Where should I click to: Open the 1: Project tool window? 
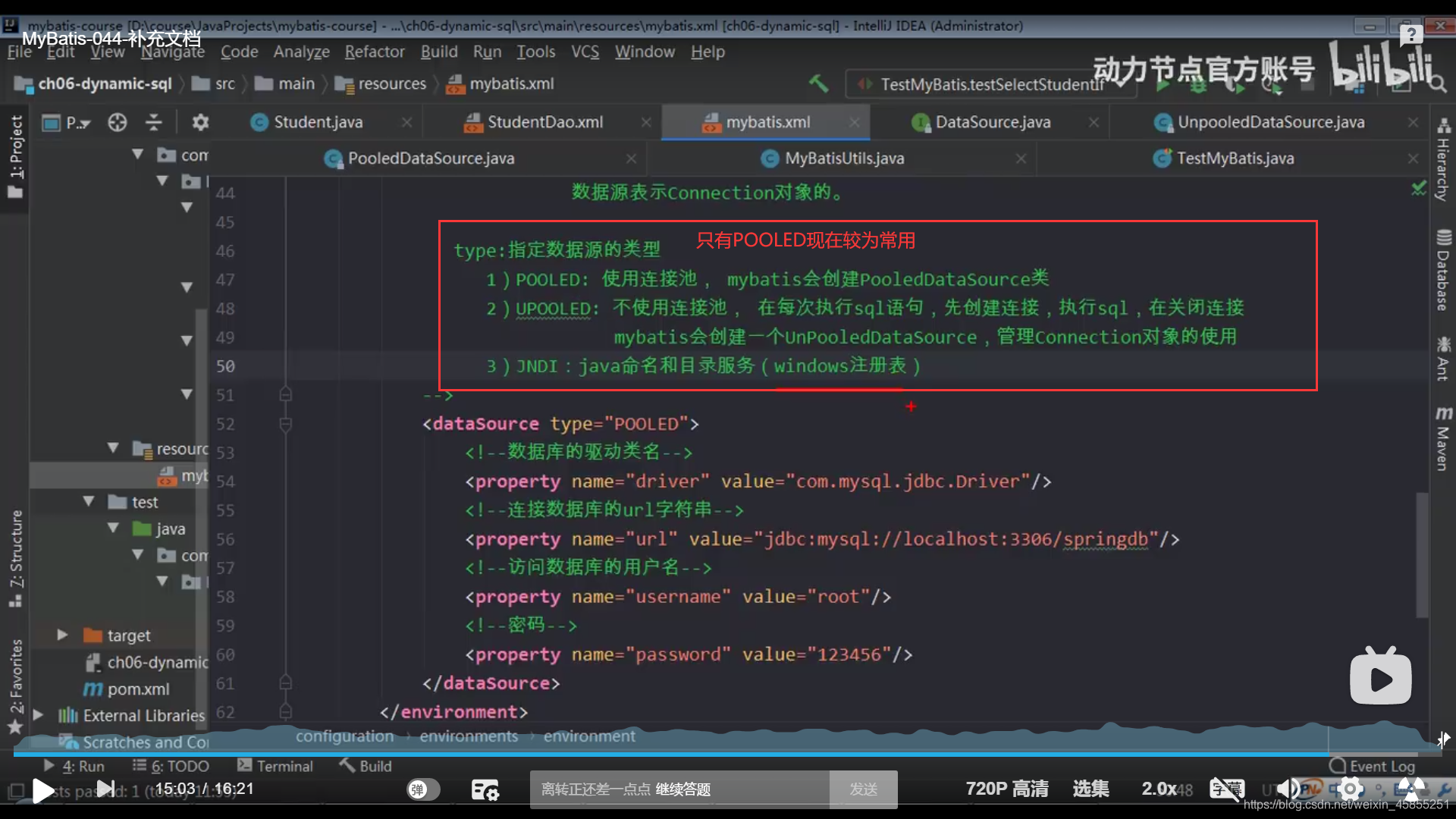coord(16,156)
